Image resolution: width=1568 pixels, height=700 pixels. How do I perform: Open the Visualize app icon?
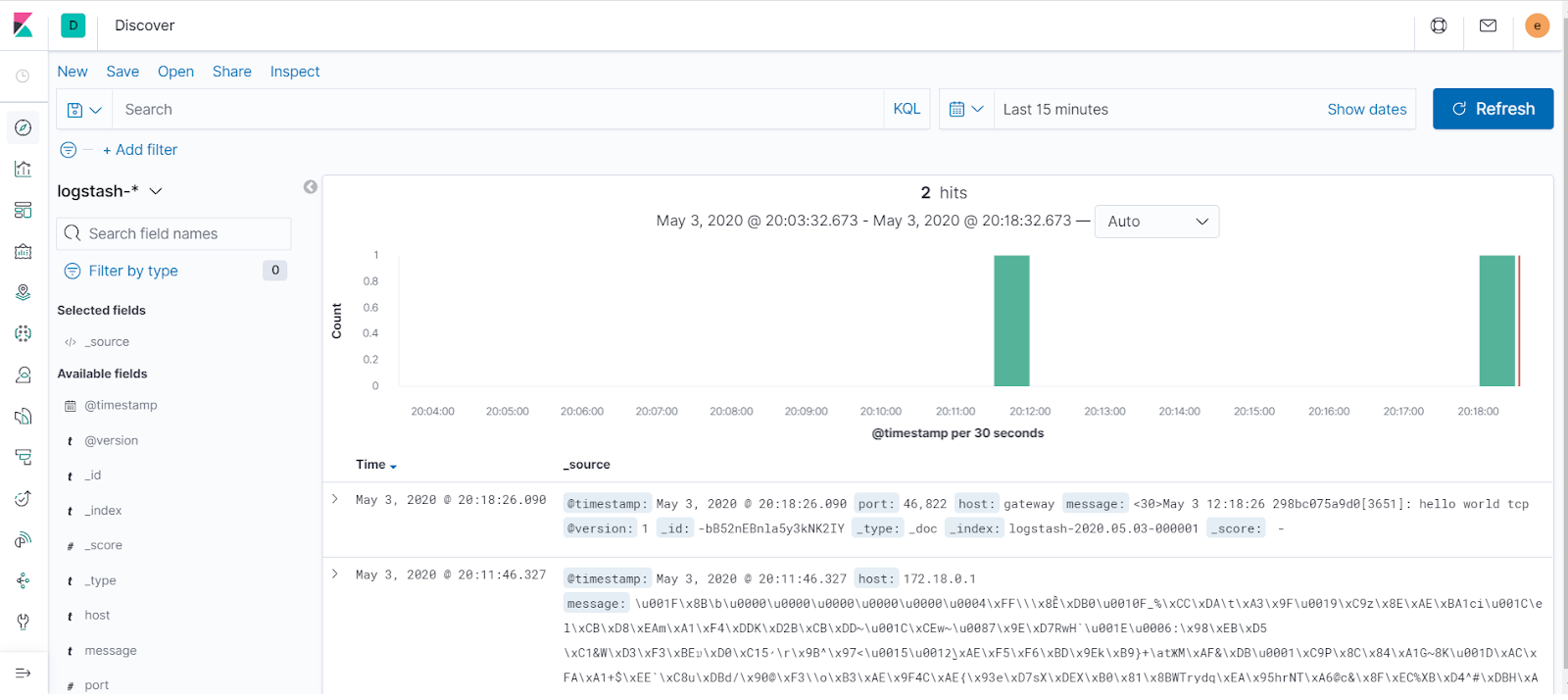(x=24, y=169)
